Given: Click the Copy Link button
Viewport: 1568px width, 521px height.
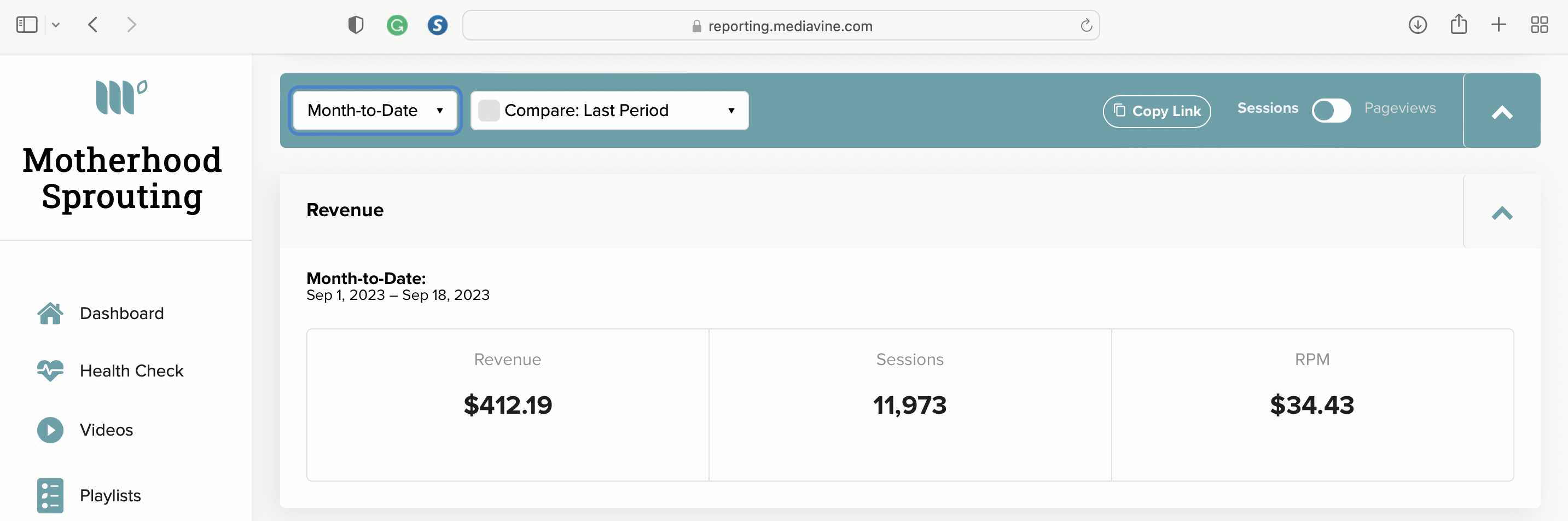Looking at the screenshot, I should pyautogui.click(x=1157, y=112).
